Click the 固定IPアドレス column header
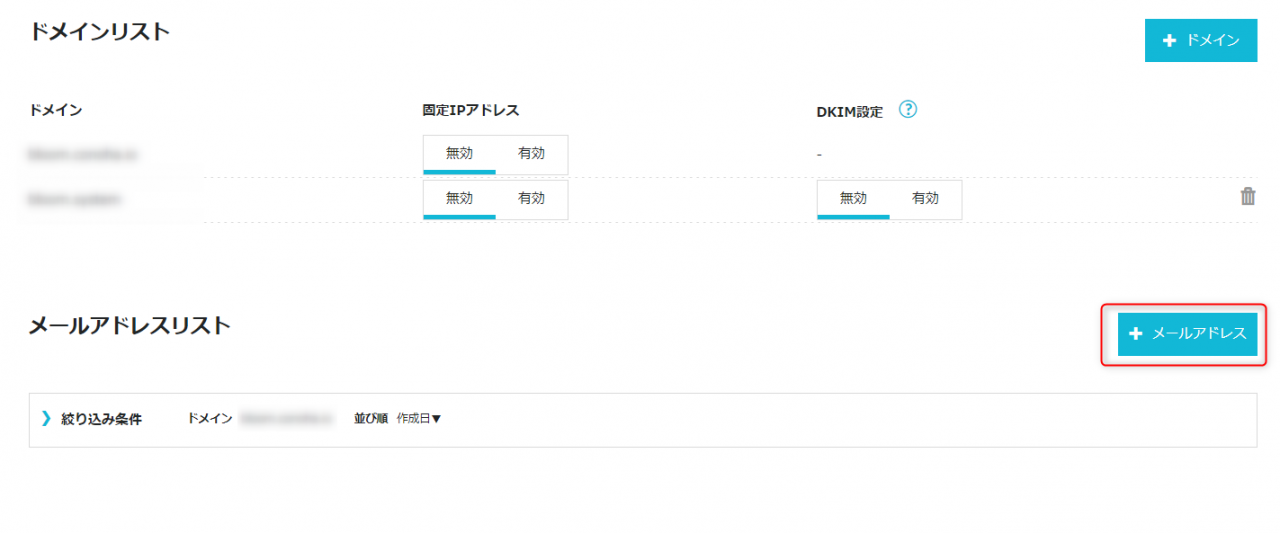This screenshot has height=533, width=1280. pyautogui.click(x=471, y=110)
